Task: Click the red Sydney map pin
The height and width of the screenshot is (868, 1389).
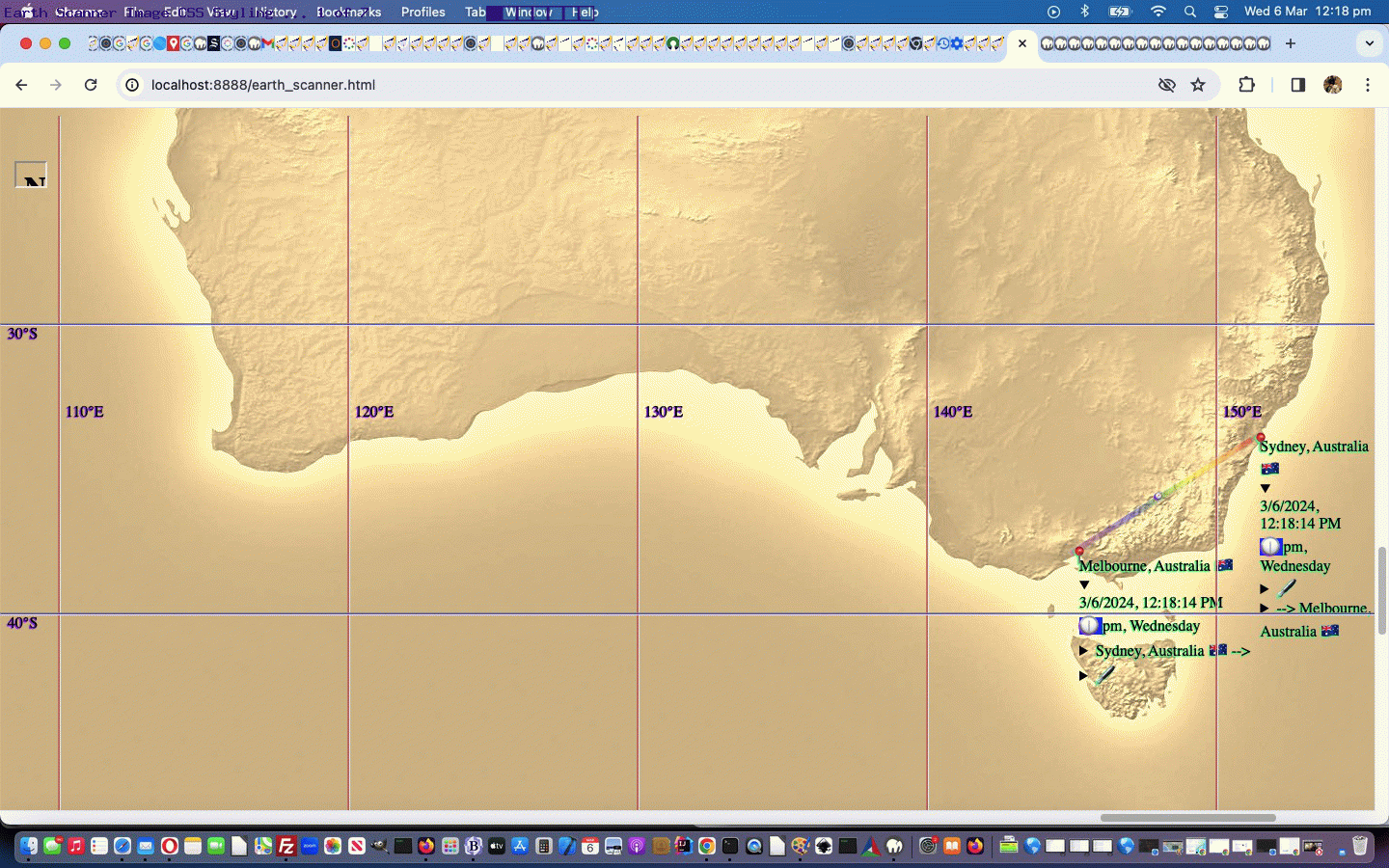Action: tap(1260, 438)
